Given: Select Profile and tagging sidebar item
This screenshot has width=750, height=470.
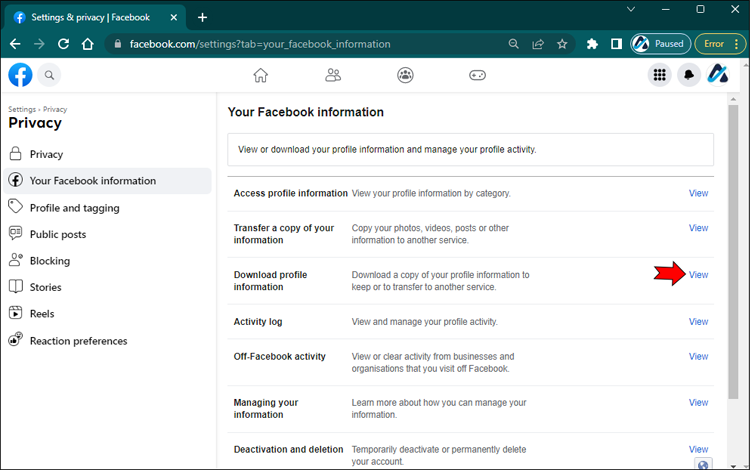Looking at the screenshot, I should (74, 208).
